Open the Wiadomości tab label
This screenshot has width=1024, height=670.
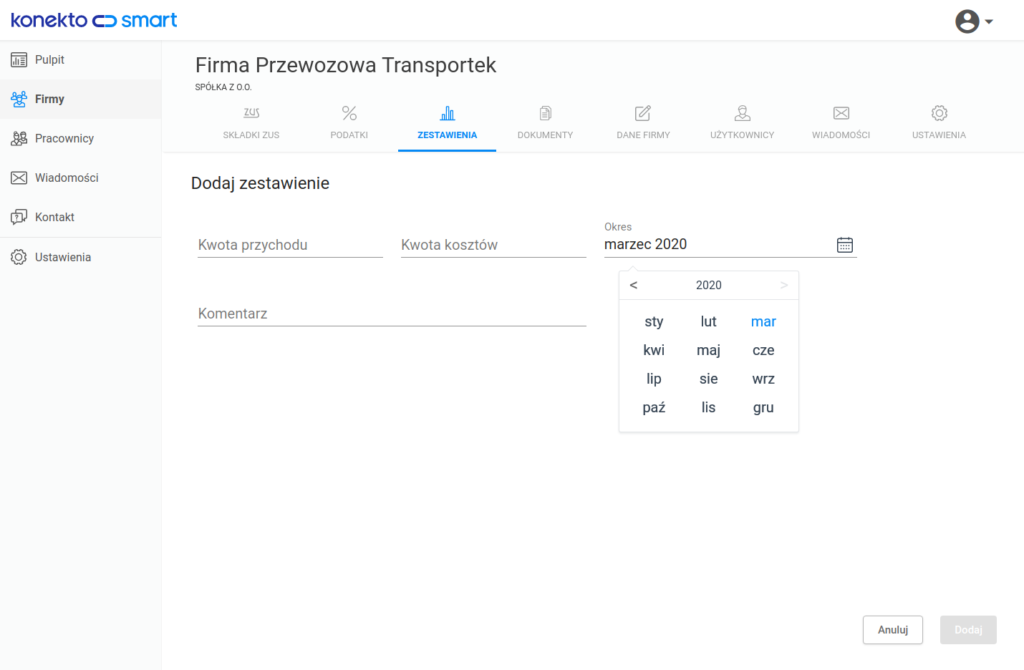841,135
